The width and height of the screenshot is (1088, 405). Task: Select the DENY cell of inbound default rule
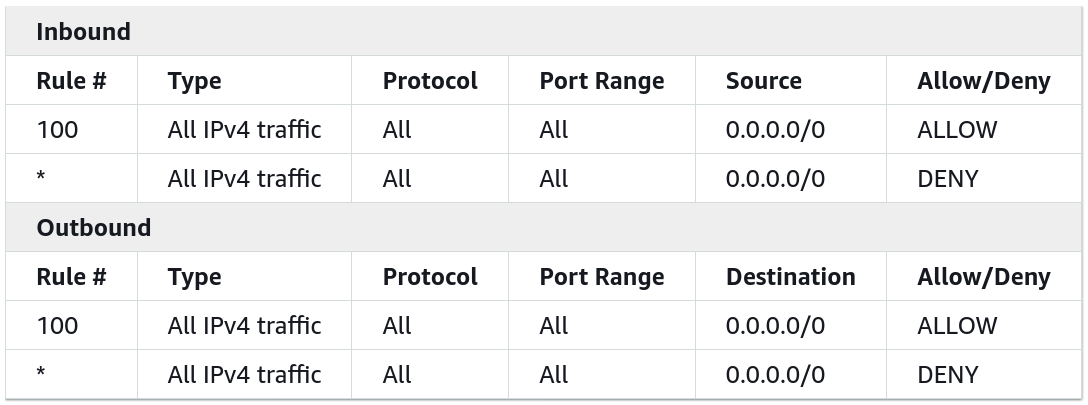(947, 179)
